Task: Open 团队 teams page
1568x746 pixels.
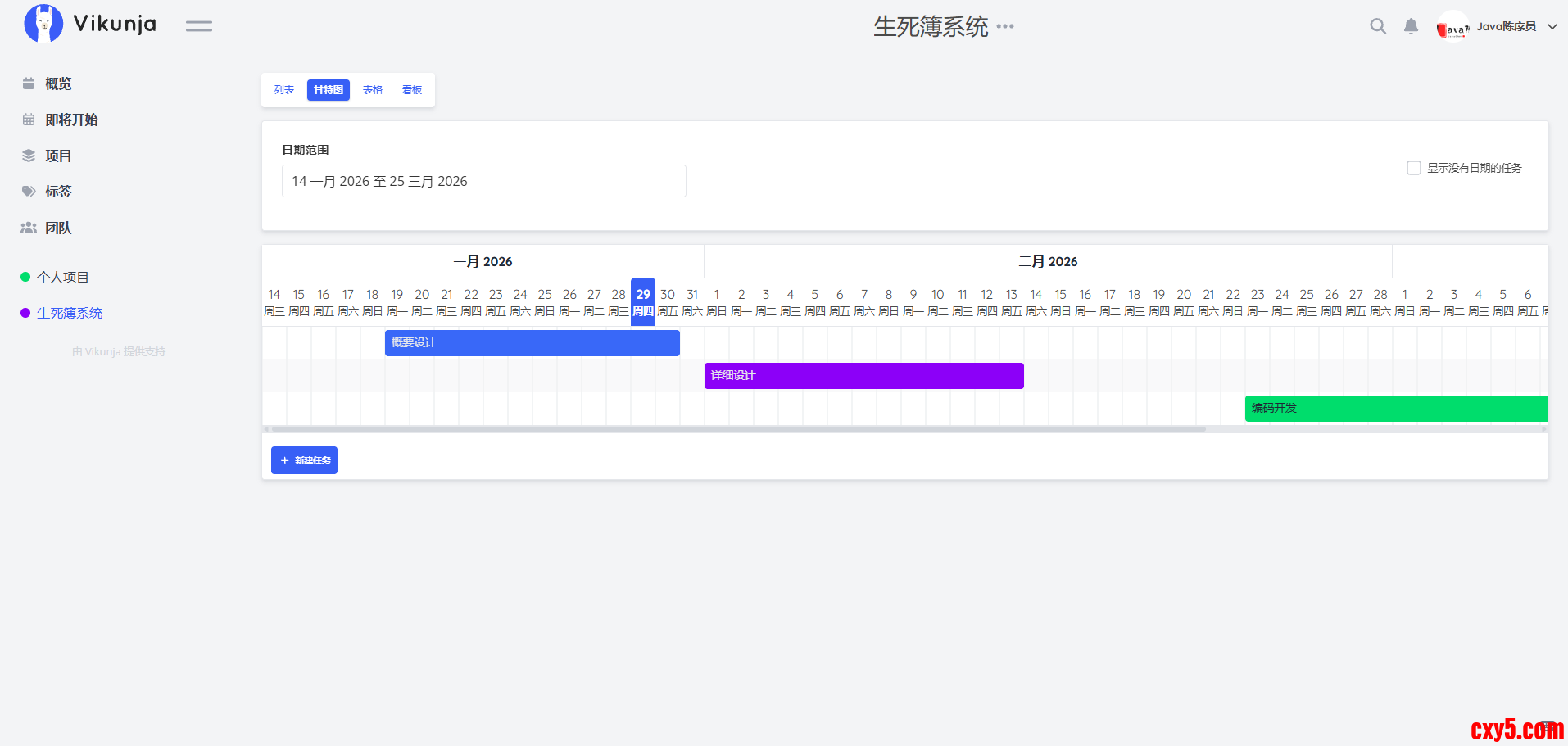Action: coord(58,228)
